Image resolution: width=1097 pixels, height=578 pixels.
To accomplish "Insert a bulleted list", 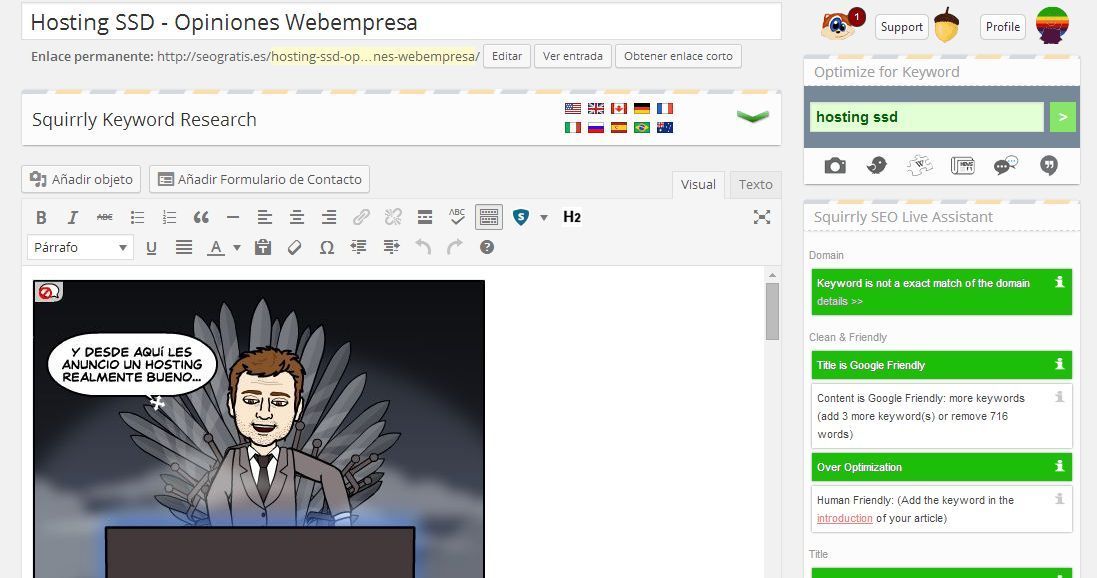I will 137,218.
